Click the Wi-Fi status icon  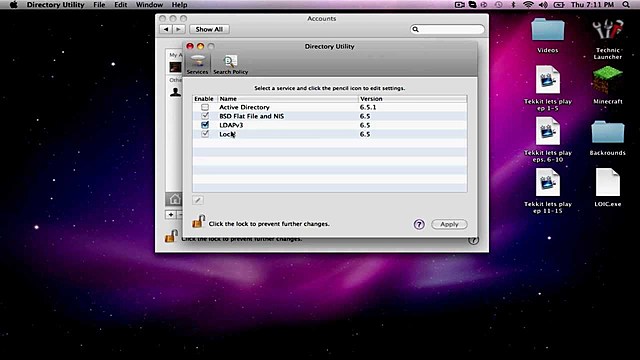528,5
